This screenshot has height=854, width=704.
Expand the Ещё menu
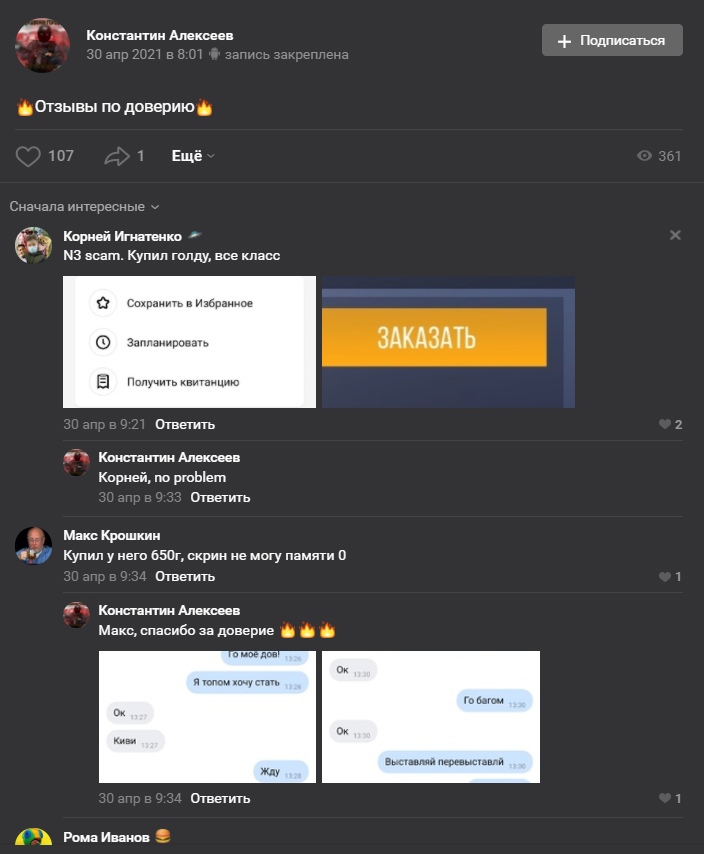(193, 156)
